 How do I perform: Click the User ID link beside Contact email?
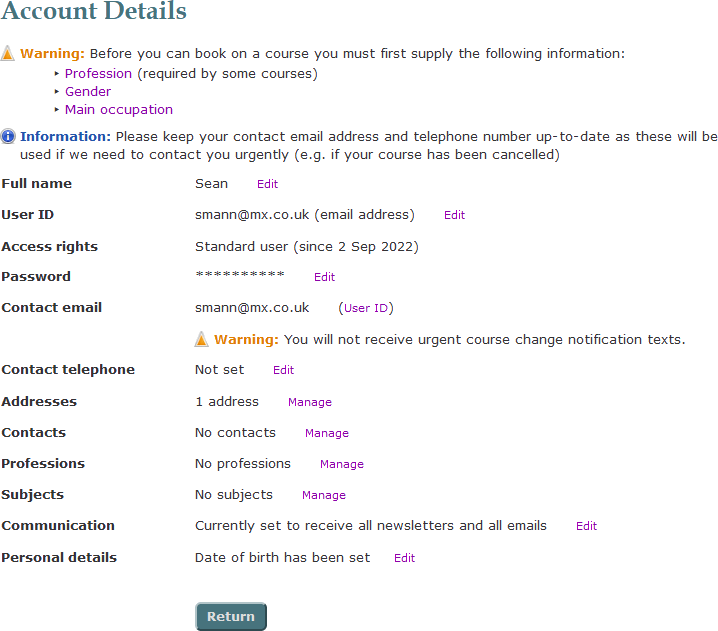coord(366,308)
